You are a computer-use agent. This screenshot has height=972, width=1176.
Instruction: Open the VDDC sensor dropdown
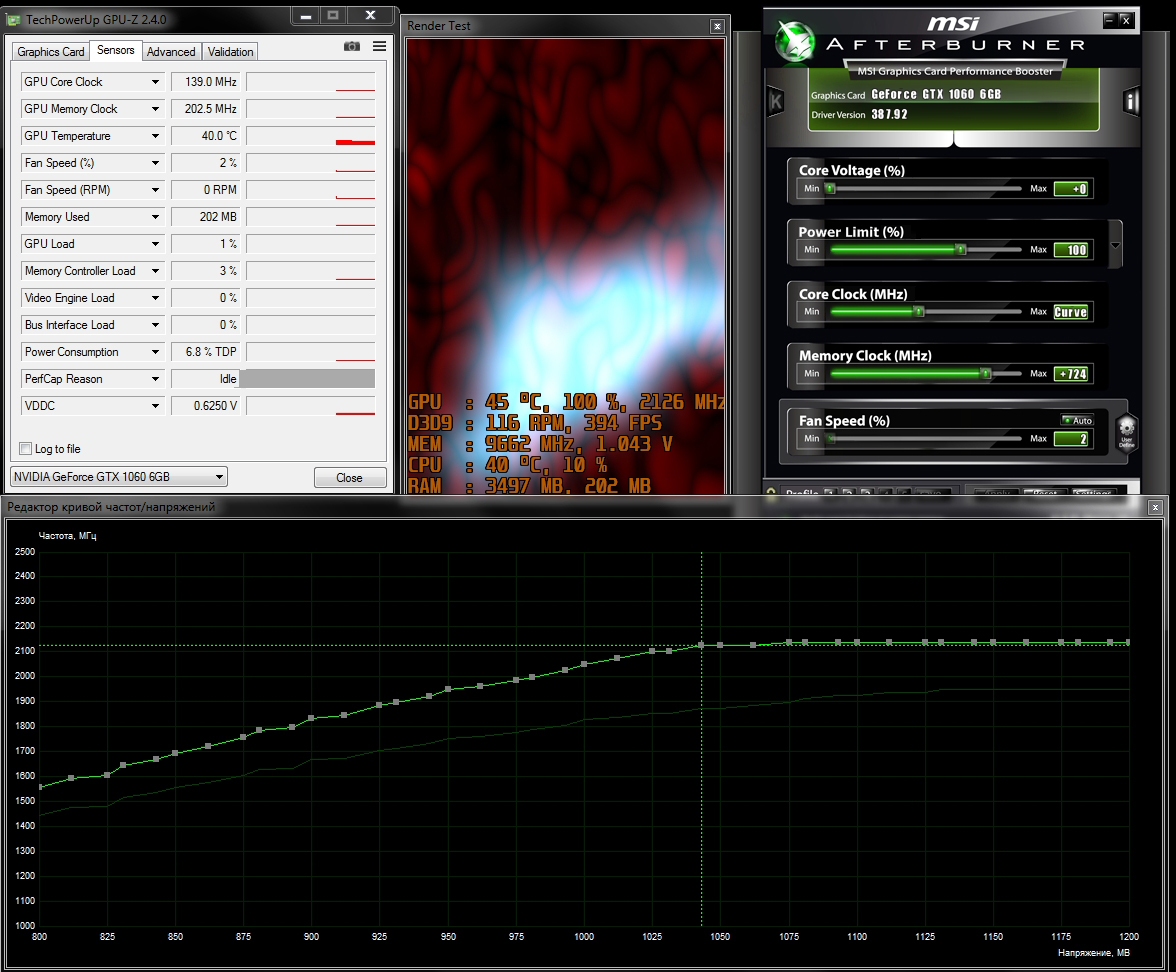155,406
